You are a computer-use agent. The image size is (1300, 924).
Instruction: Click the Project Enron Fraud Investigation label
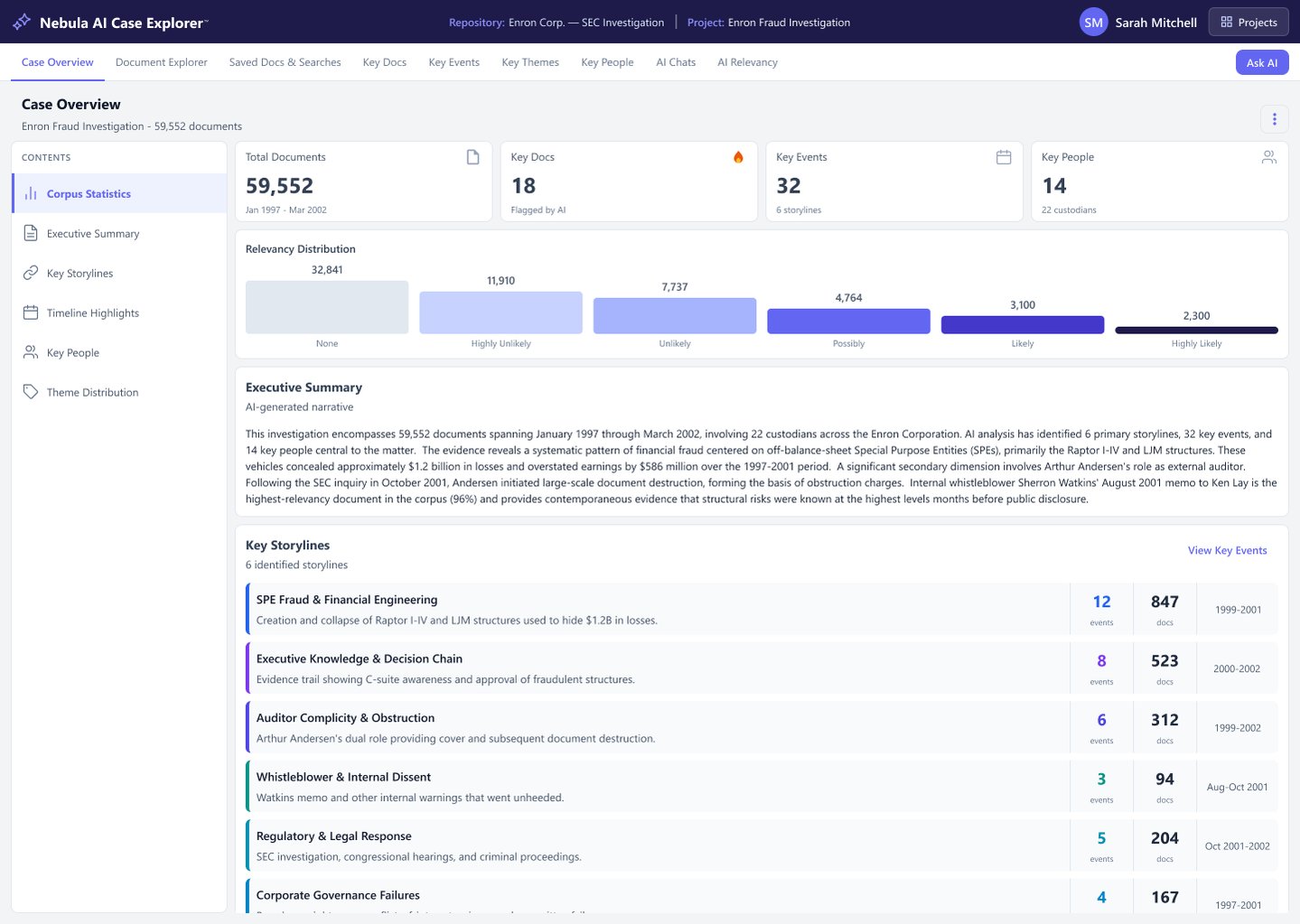768,23
